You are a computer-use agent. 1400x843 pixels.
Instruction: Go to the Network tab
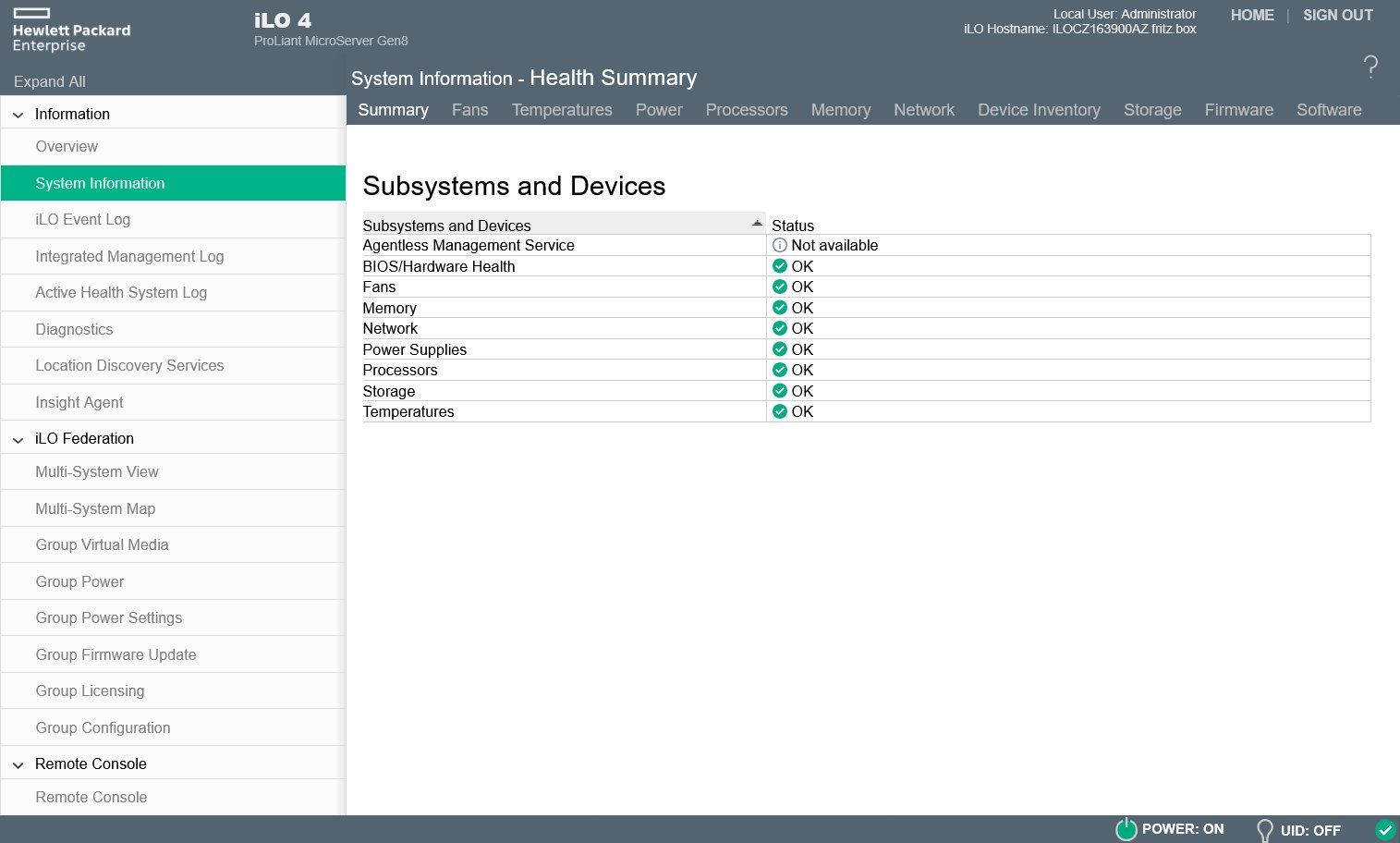[924, 110]
